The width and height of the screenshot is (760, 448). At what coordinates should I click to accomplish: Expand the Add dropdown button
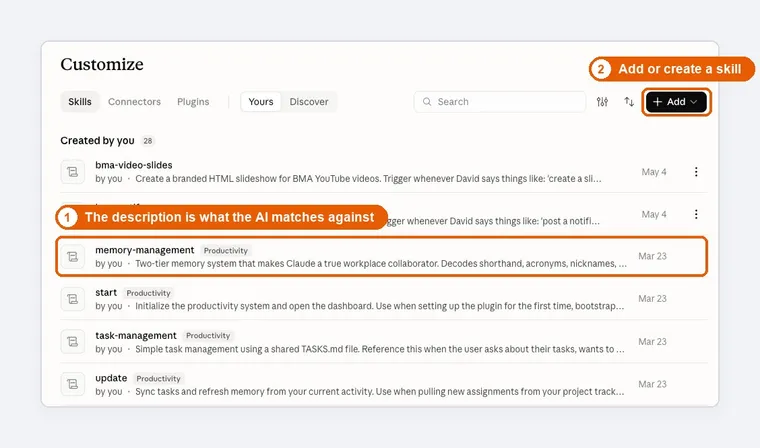click(x=676, y=102)
